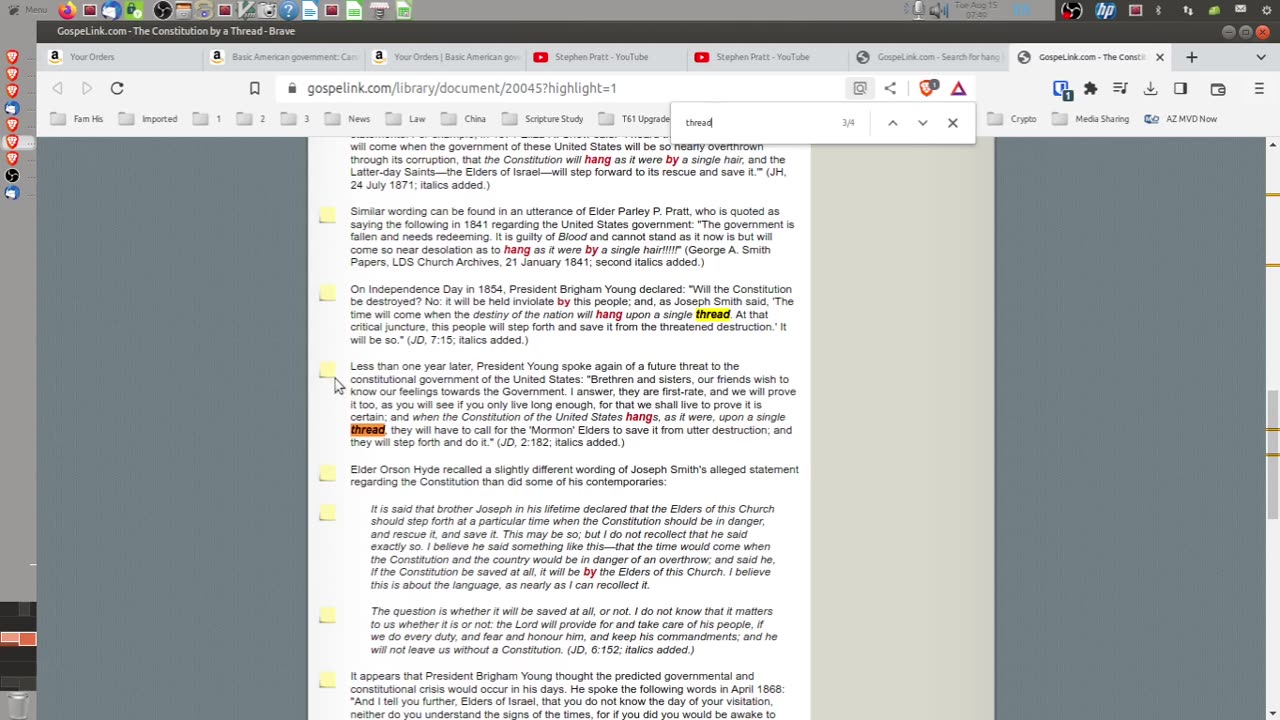Open the China bookmark folder
The height and width of the screenshot is (720, 1280).
464,119
